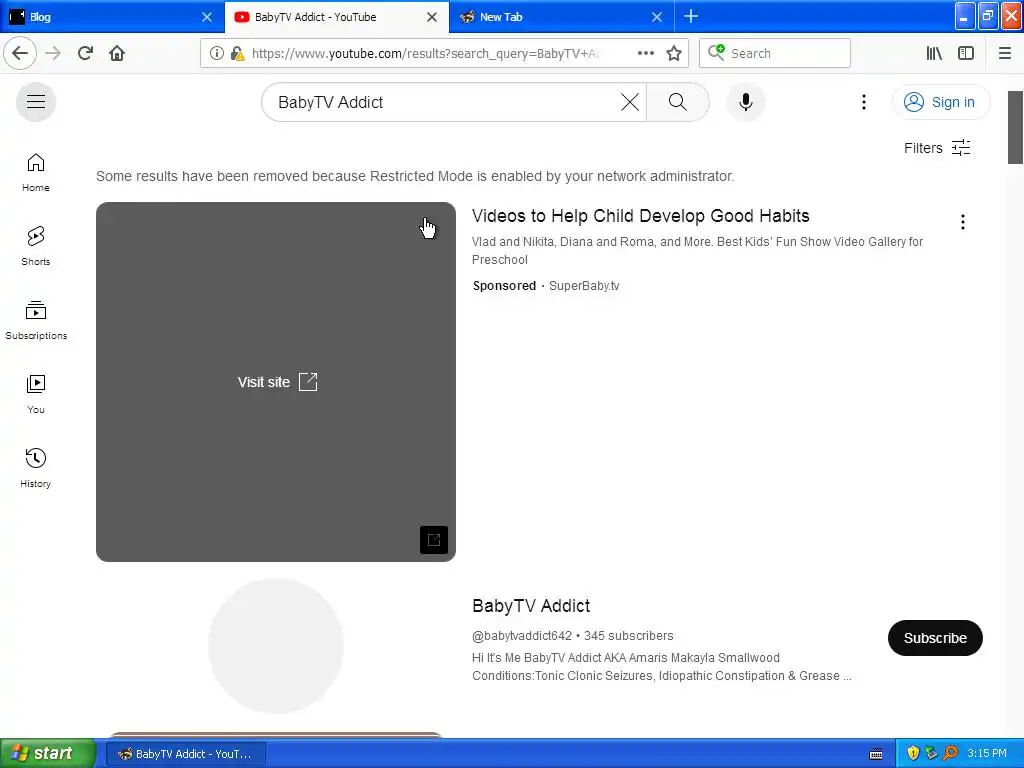The image size is (1024, 768).
Task: Go to the browser home page
Action: (117, 53)
